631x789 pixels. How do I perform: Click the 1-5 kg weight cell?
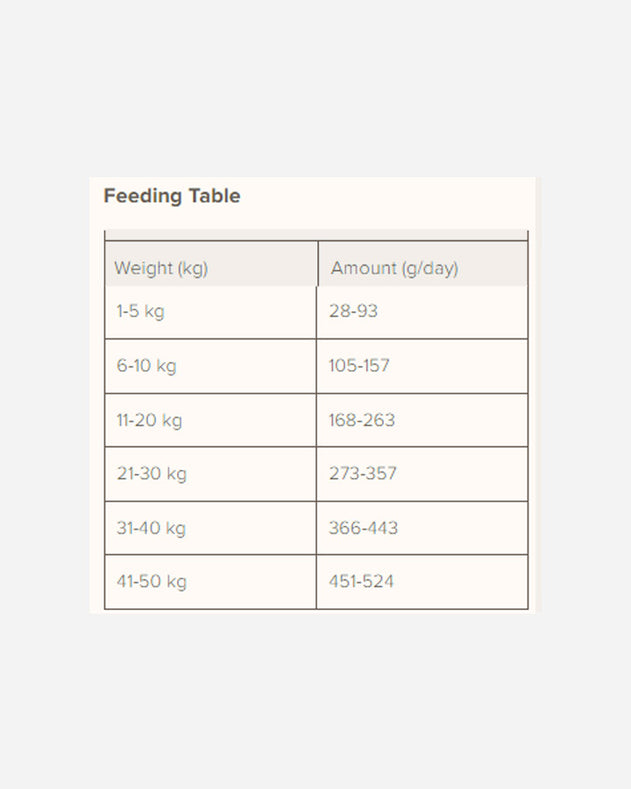(x=140, y=311)
